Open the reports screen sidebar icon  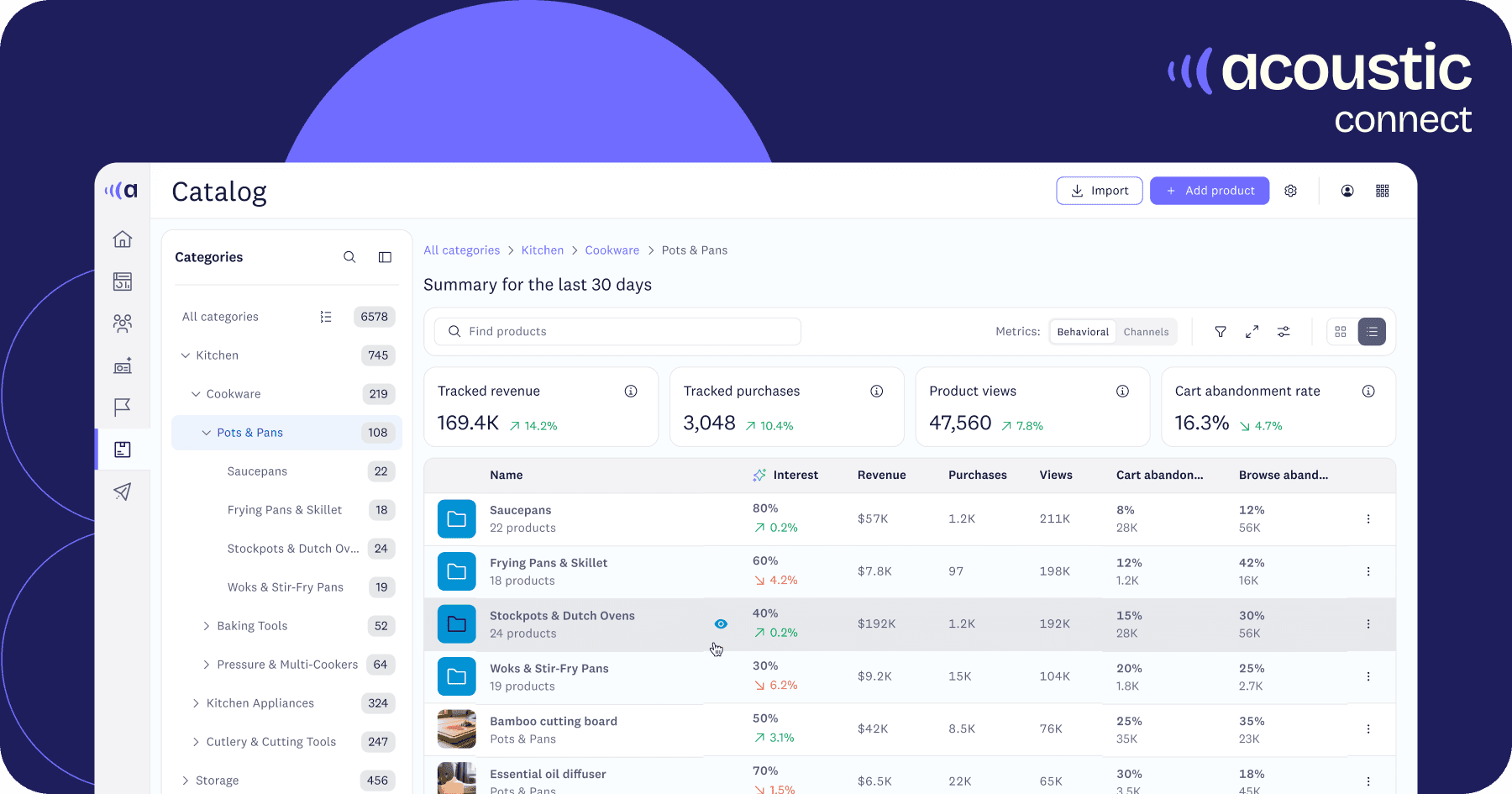123,365
